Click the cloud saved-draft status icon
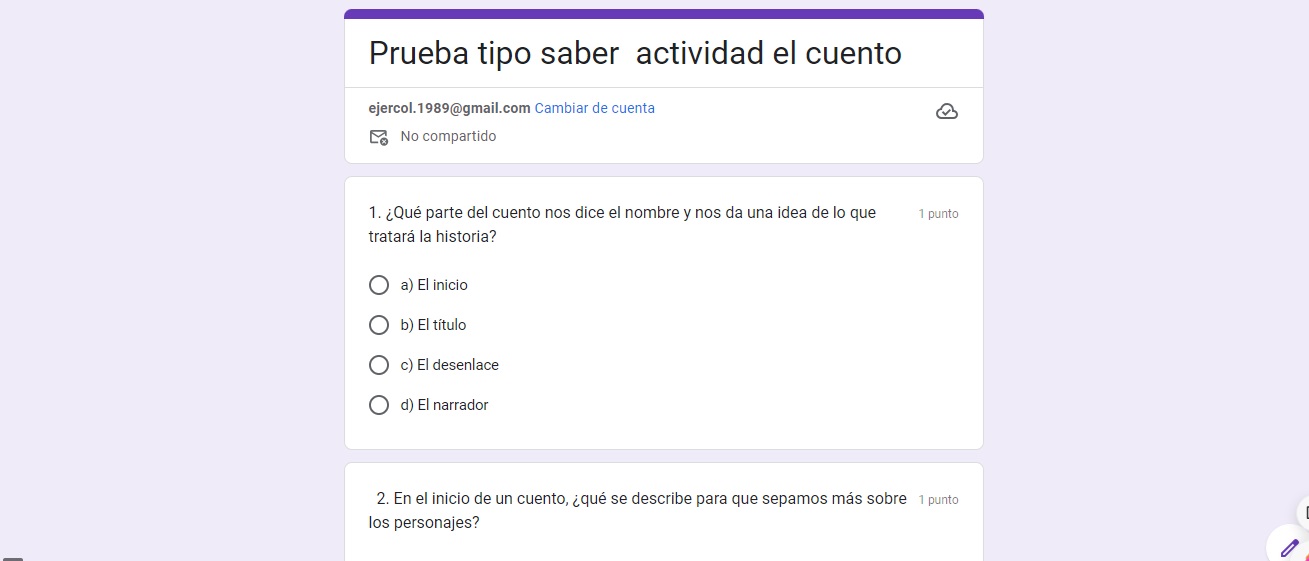Viewport: 1309px width, 561px height. (x=946, y=112)
